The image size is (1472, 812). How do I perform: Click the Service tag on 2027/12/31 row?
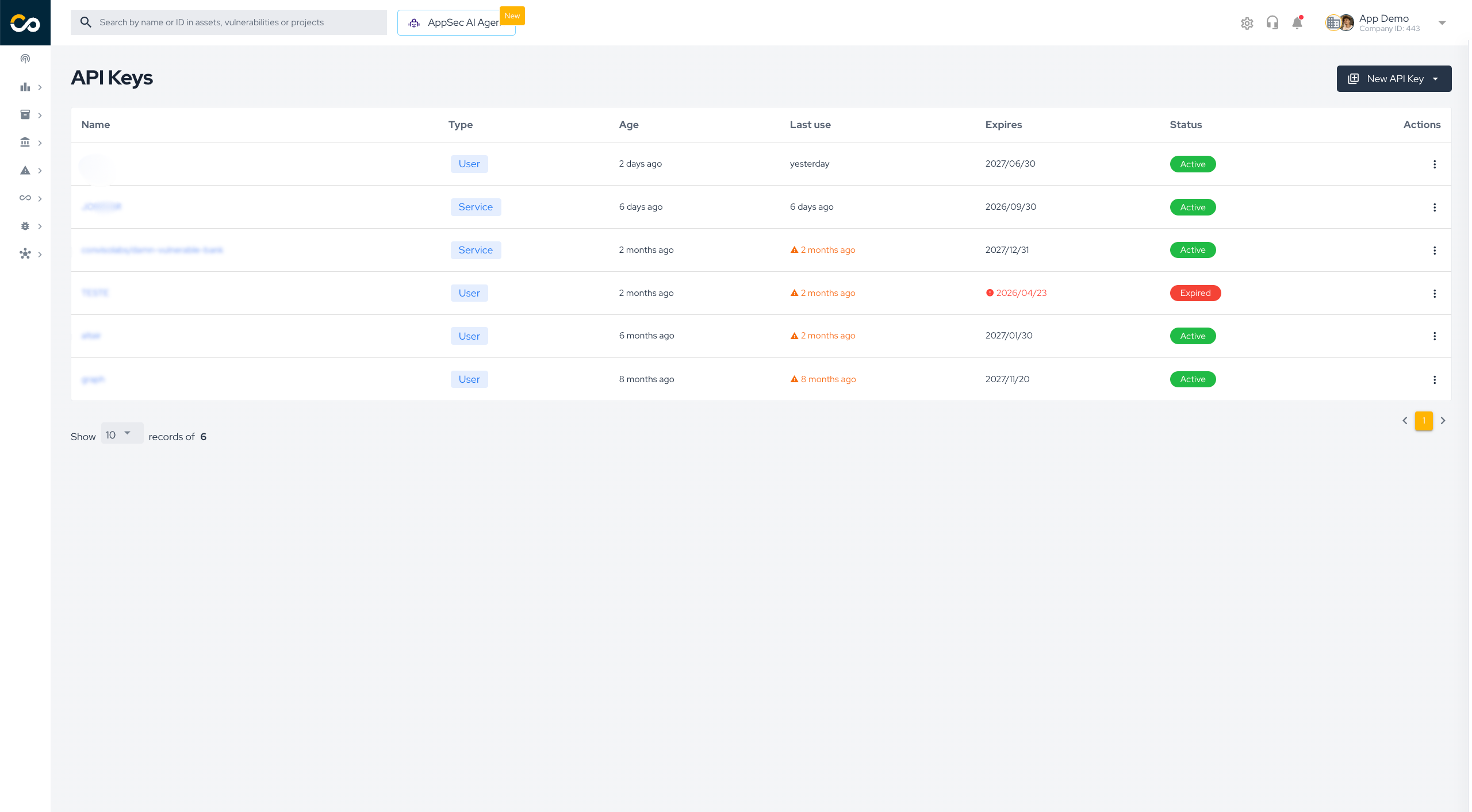click(x=476, y=250)
